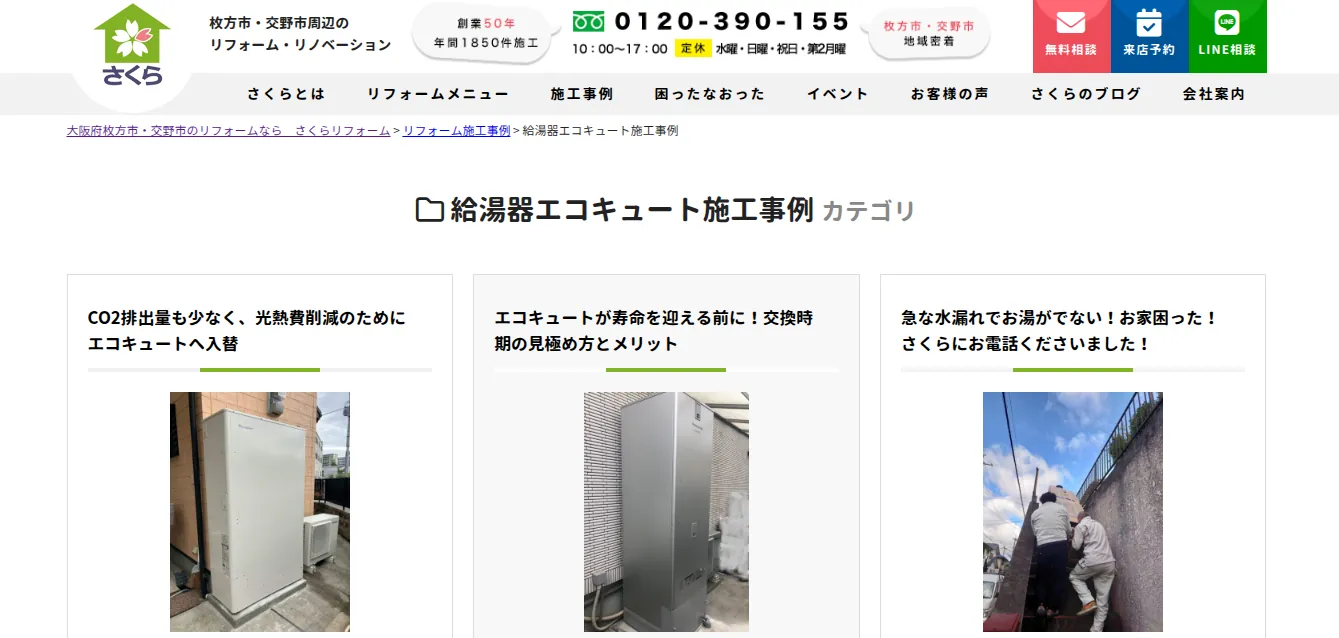The height and width of the screenshot is (638, 1339).
Task: Go to 施工事例 in navigation bar
Action: tap(581, 94)
